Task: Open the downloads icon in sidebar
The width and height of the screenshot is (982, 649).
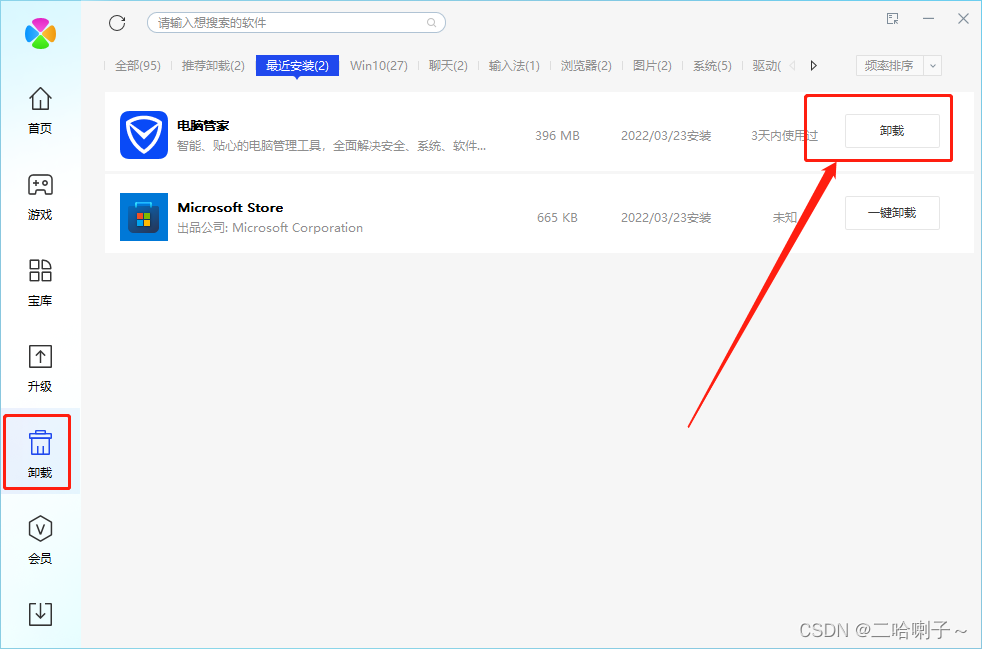Action: (40, 614)
